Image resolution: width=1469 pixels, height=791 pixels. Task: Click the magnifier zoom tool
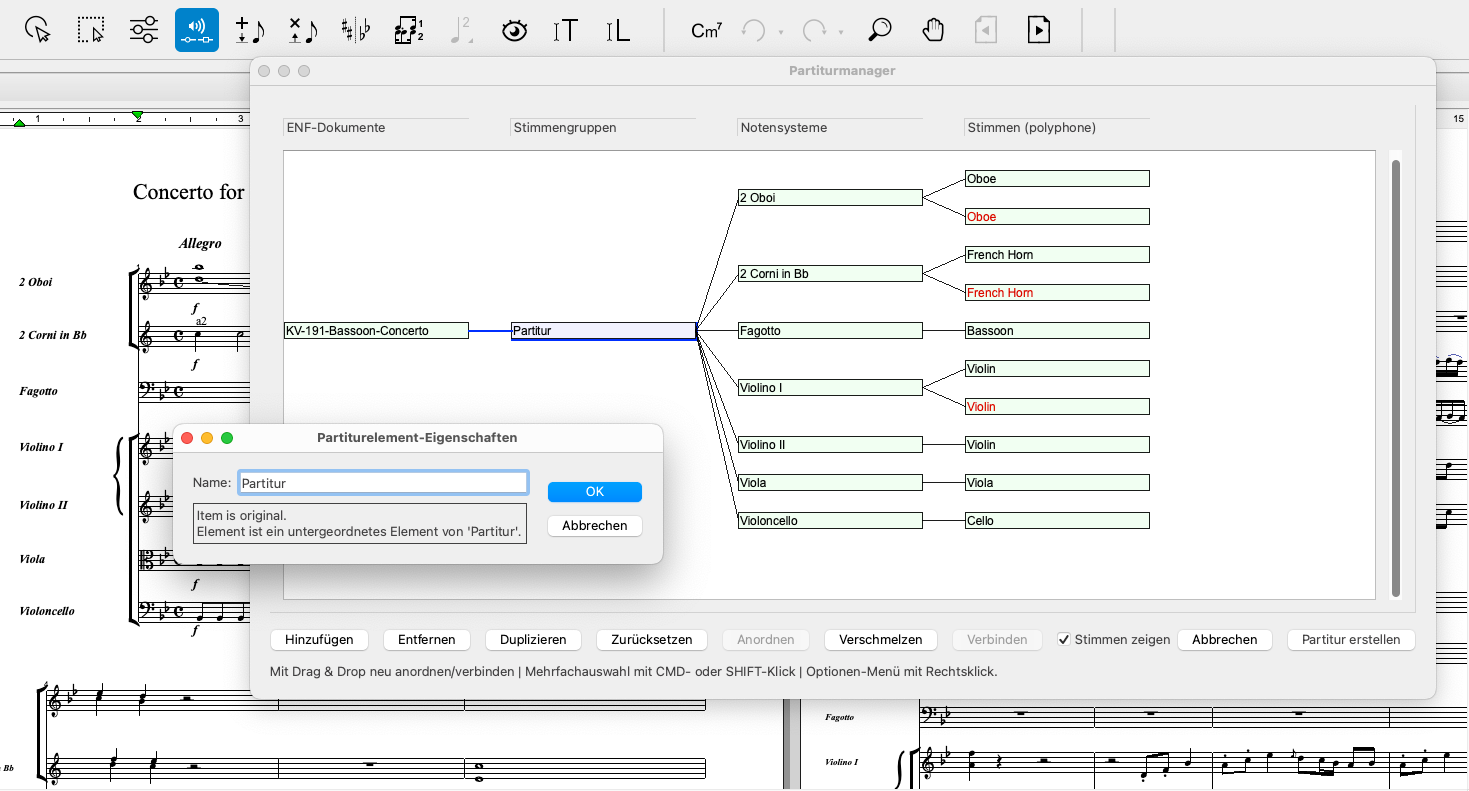(x=879, y=30)
